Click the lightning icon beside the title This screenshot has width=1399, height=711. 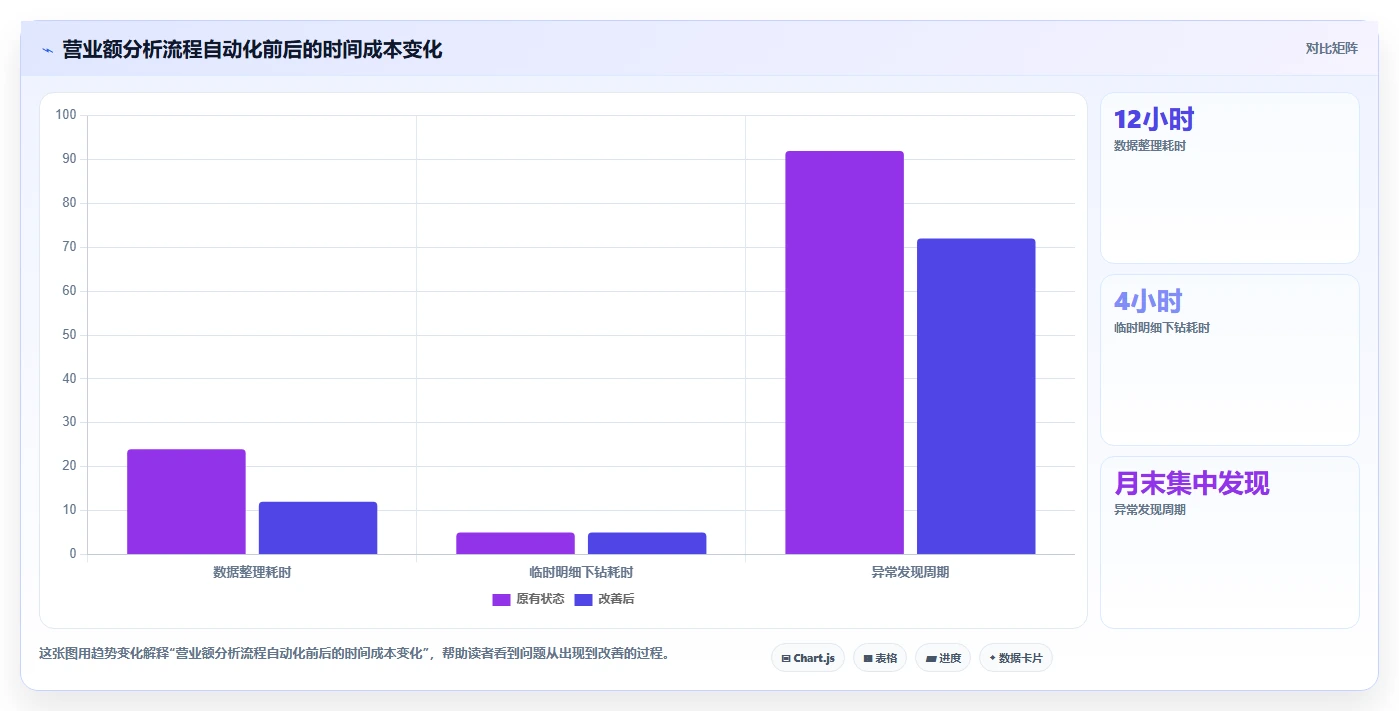tap(47, 50)
